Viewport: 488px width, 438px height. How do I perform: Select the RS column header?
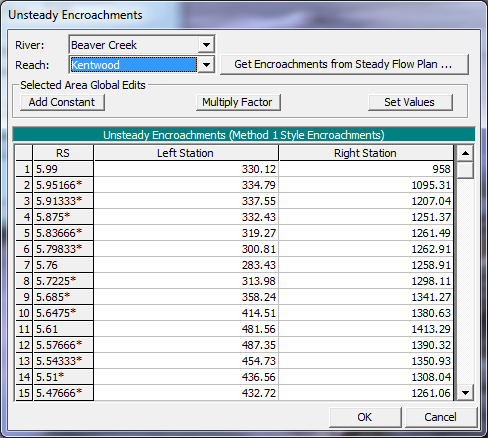(63, 153)
